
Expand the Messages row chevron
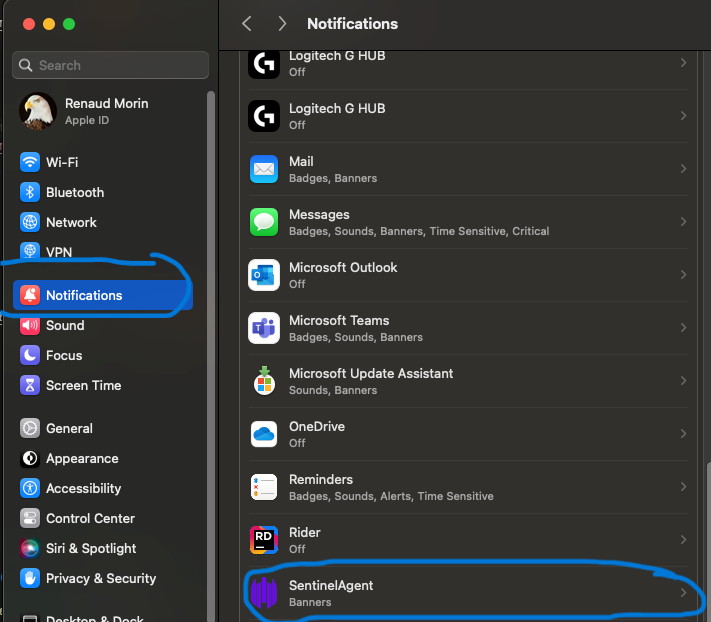tap(683, 222)
